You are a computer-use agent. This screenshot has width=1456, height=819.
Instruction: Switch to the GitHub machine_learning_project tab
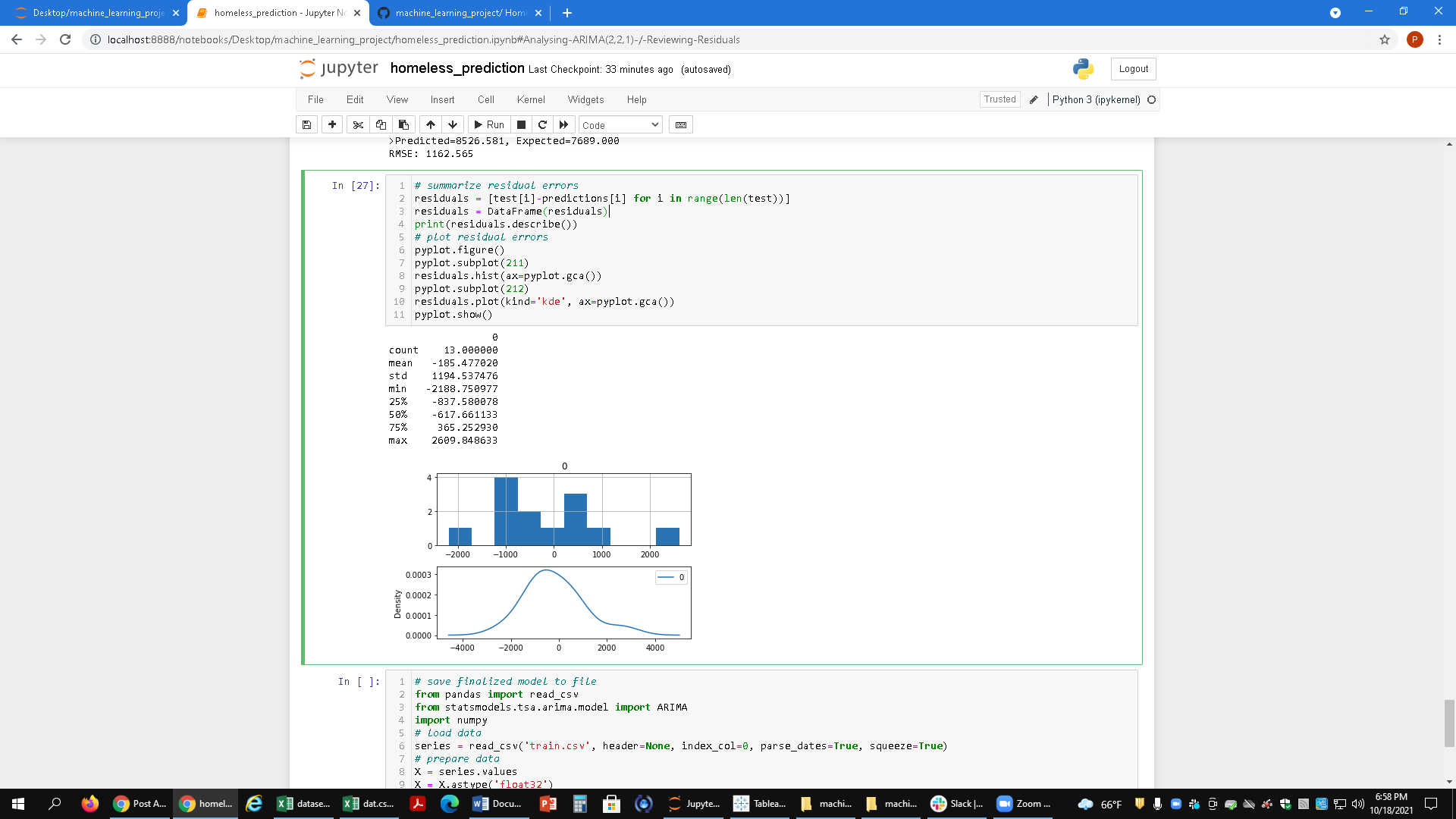pyautogui.click(x=460, y=13)
